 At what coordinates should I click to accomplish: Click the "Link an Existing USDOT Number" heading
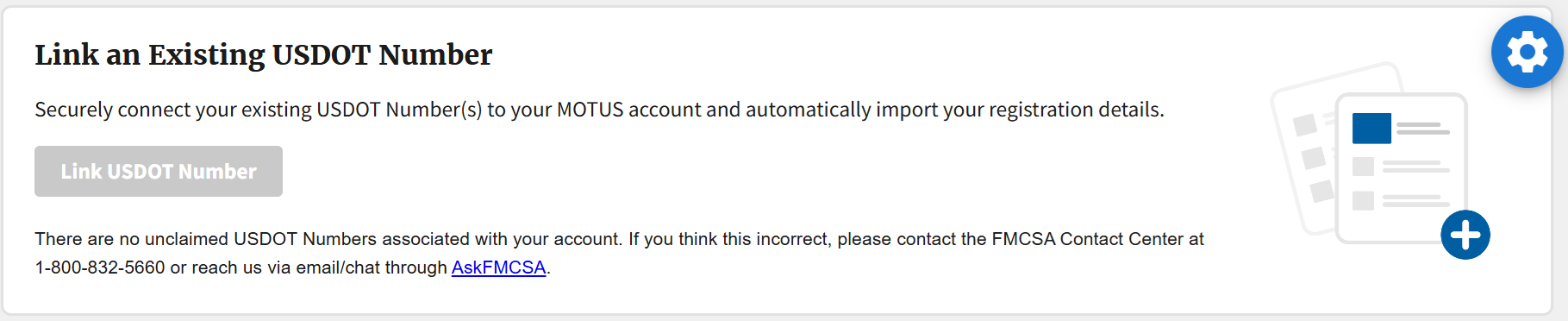[263, 54]
